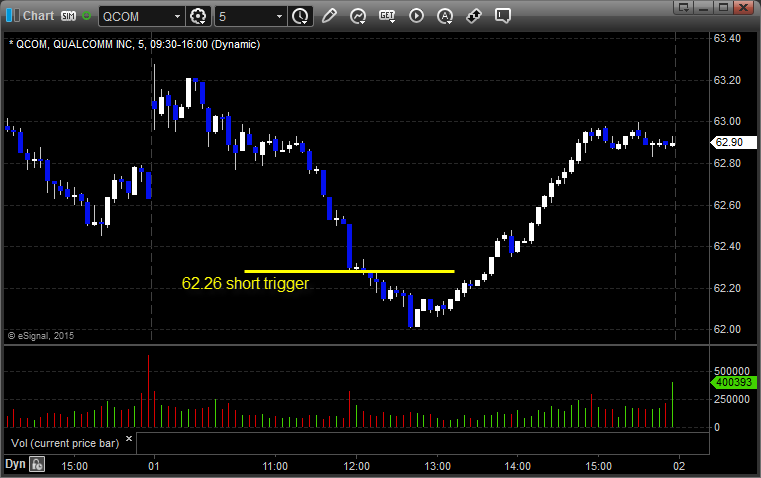Click the 250000 volume axis label
This screenshot has width=761, height=478.
pyautogui.click(x=732, y=399)
